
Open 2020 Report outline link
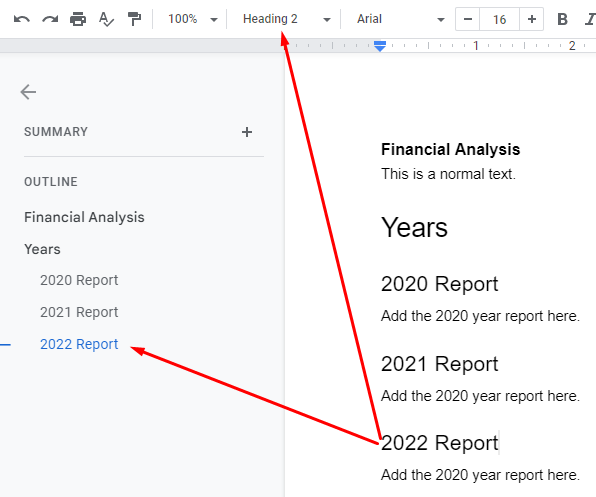(79, 280)
